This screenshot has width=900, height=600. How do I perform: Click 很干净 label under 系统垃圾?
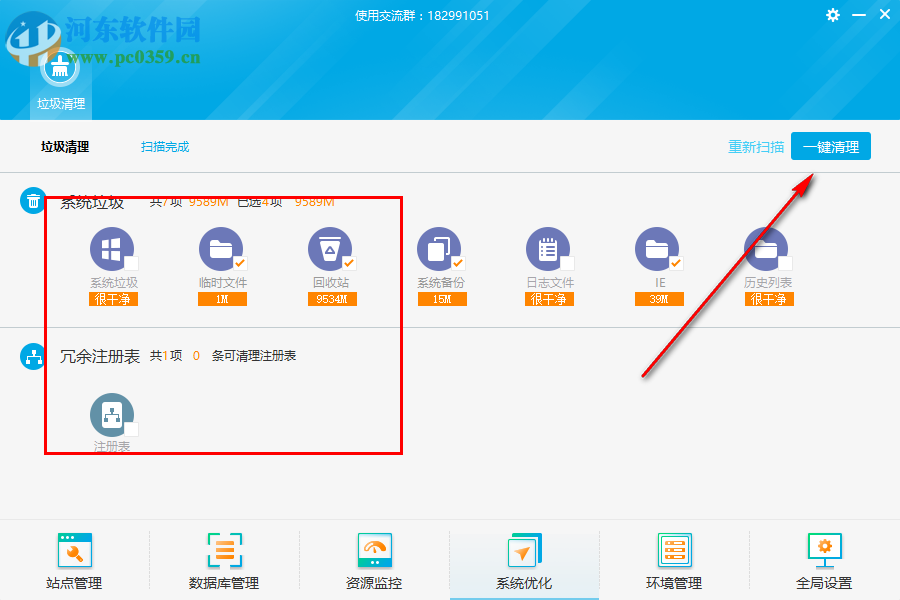point(113,299)
